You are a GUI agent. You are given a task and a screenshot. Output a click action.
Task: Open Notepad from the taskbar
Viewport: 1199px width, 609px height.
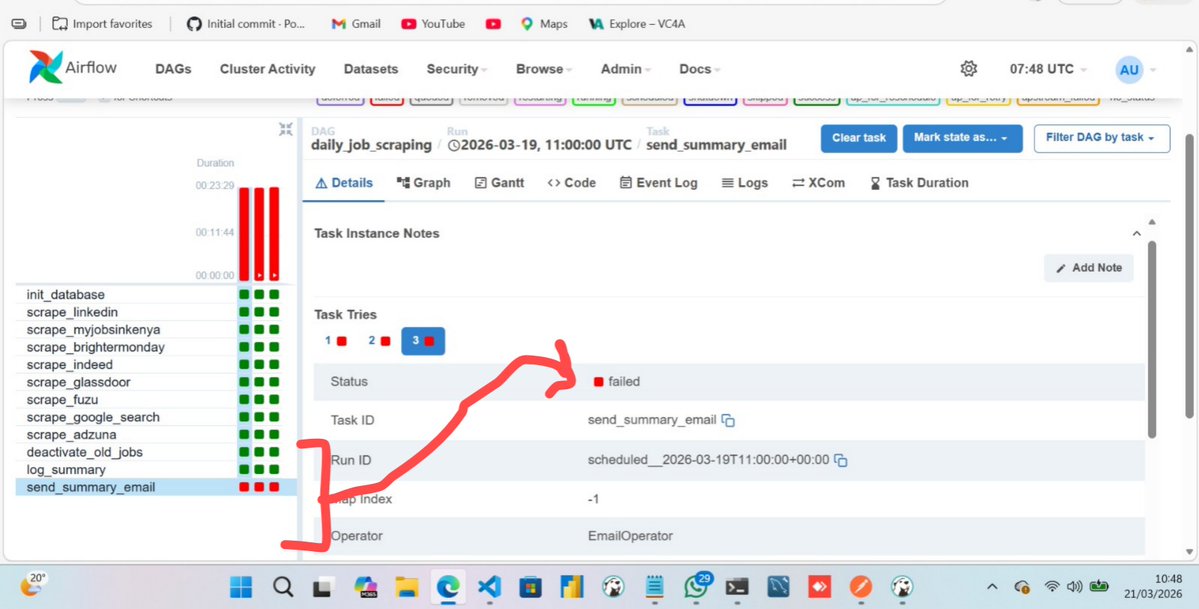point(655,588)
